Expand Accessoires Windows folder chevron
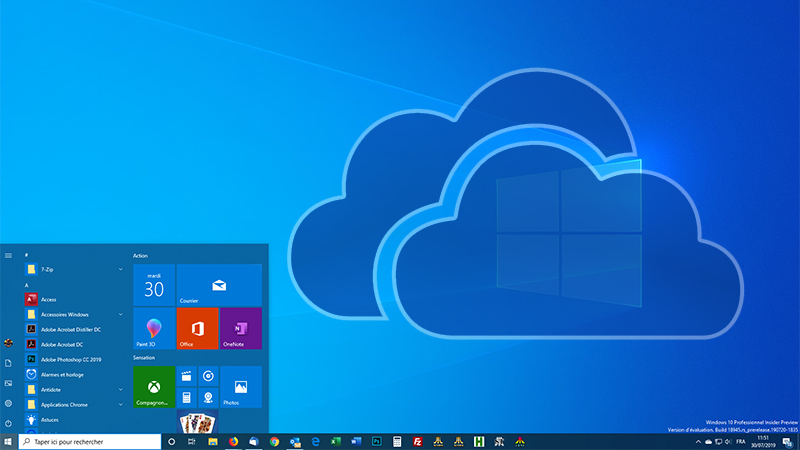 pyautogui.click(x=120, y=315)
